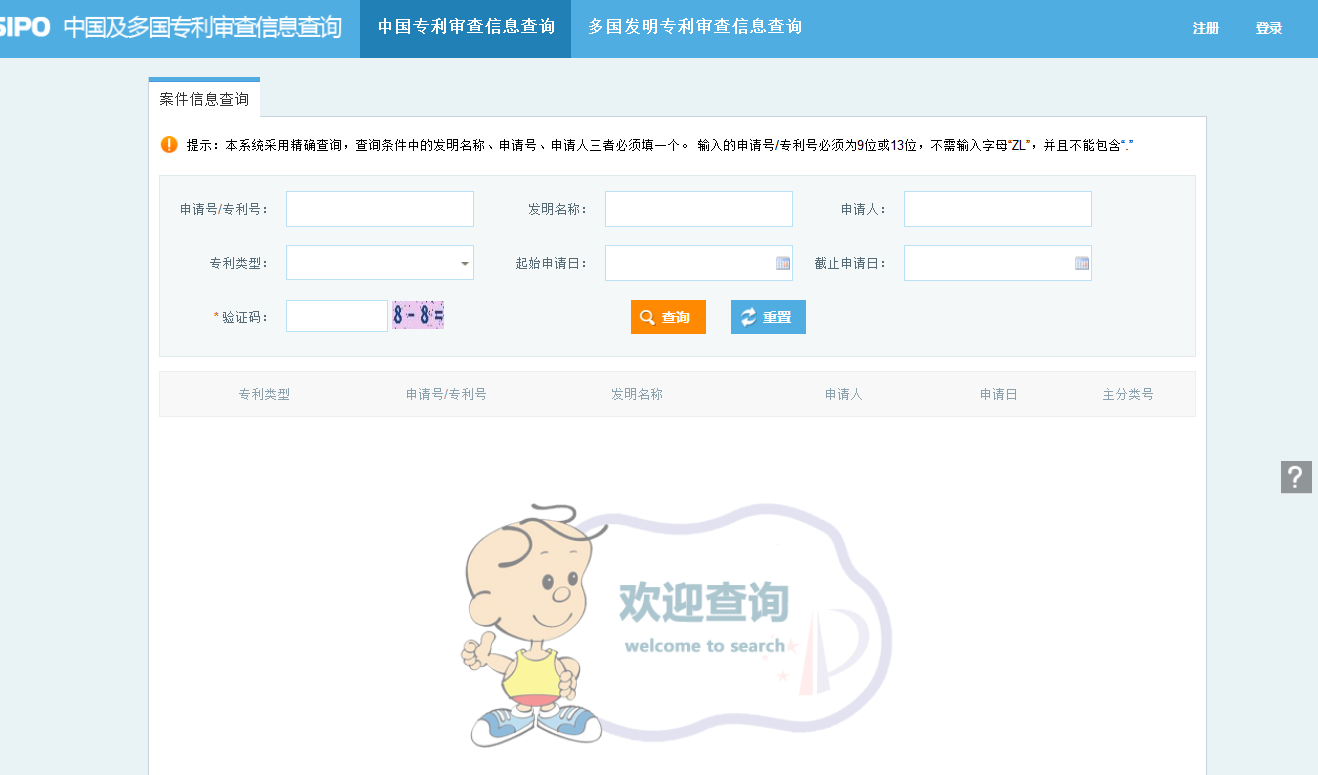Expand the 专利类型 dropdown arrow

point(464,264)
